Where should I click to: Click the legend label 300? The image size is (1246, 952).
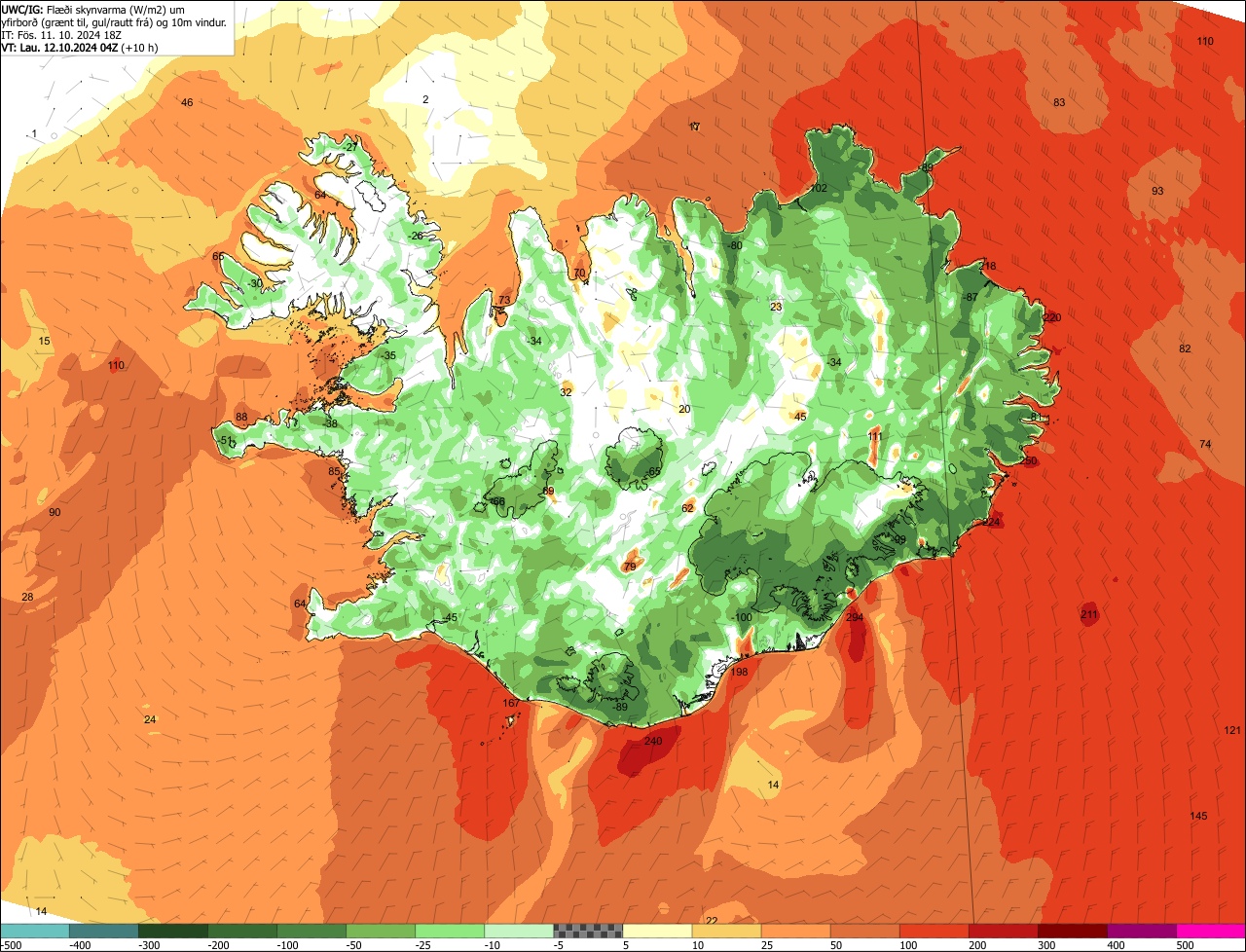[1046, 945]
